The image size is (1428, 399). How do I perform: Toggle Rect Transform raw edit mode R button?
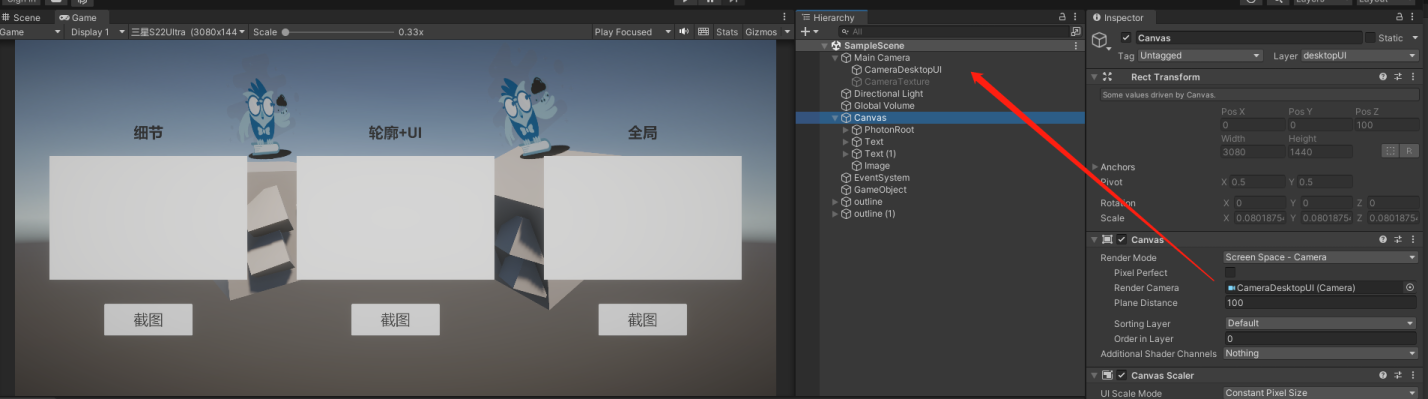(1409, 151)
